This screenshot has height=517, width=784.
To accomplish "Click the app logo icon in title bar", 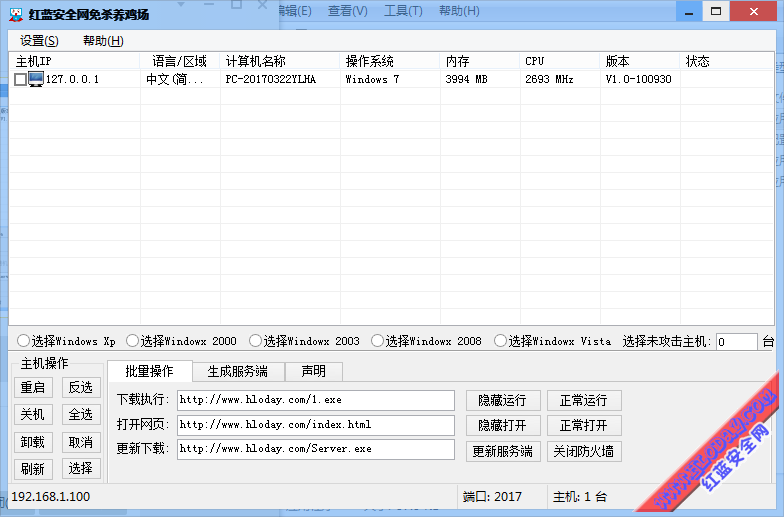I will click(x=16, y=14).
